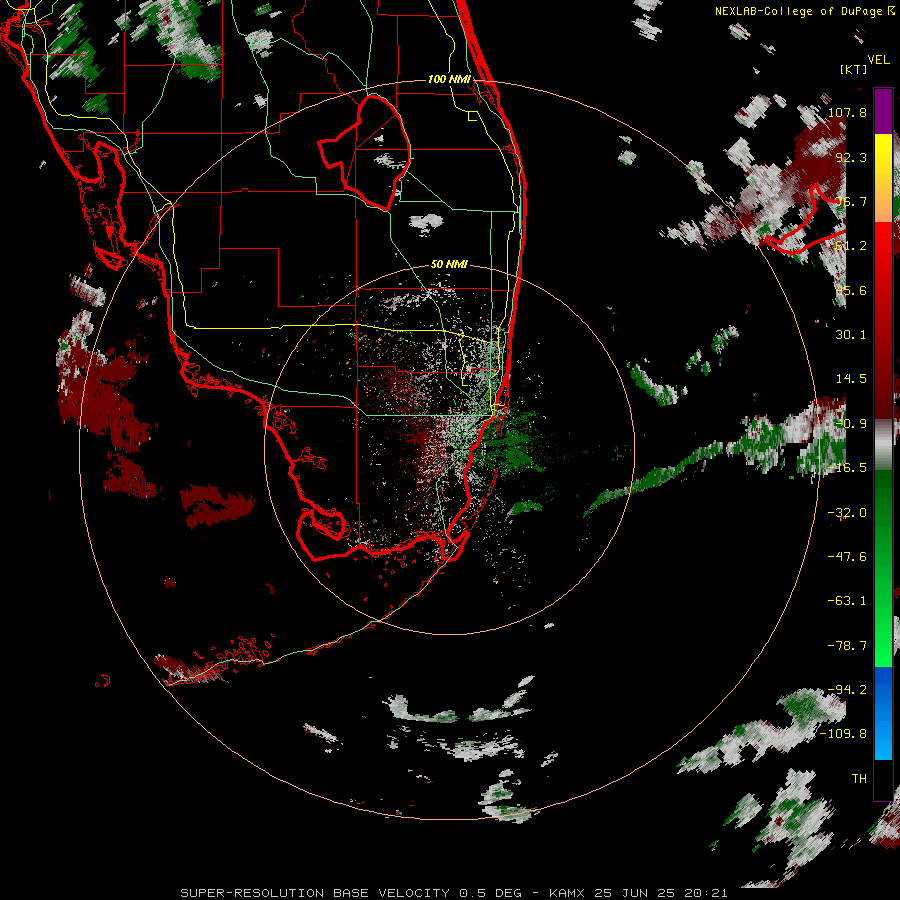Click the 107.8 velocity scale value
Viewport: 900px width, 900px height.
click(x=847, y=112)
